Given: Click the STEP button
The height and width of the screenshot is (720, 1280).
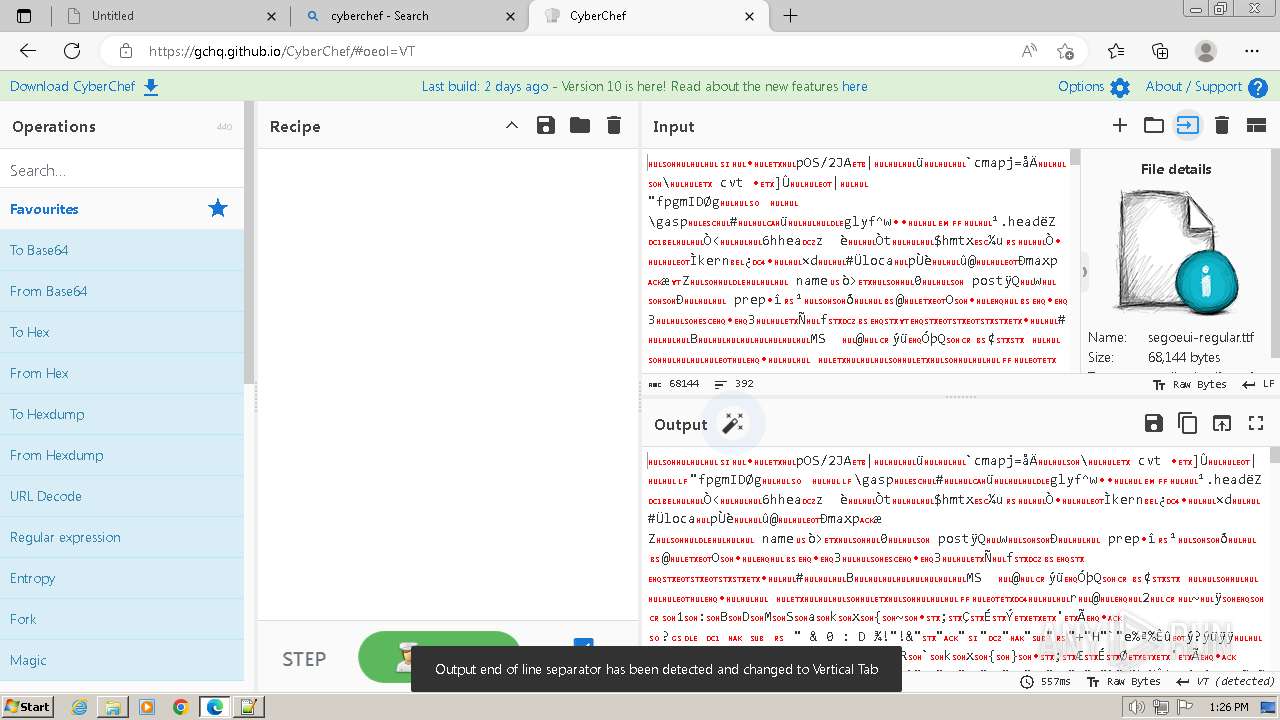Looking at the screenshot, I should pos(304,659).
